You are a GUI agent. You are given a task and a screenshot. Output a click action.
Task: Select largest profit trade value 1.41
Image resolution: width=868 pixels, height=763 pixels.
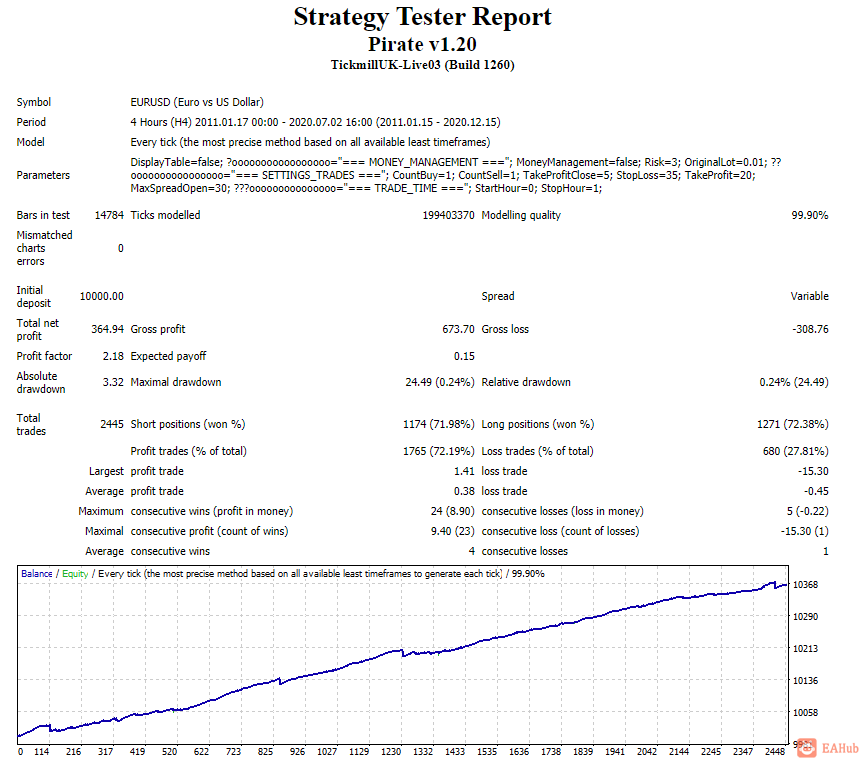point(464,471)
